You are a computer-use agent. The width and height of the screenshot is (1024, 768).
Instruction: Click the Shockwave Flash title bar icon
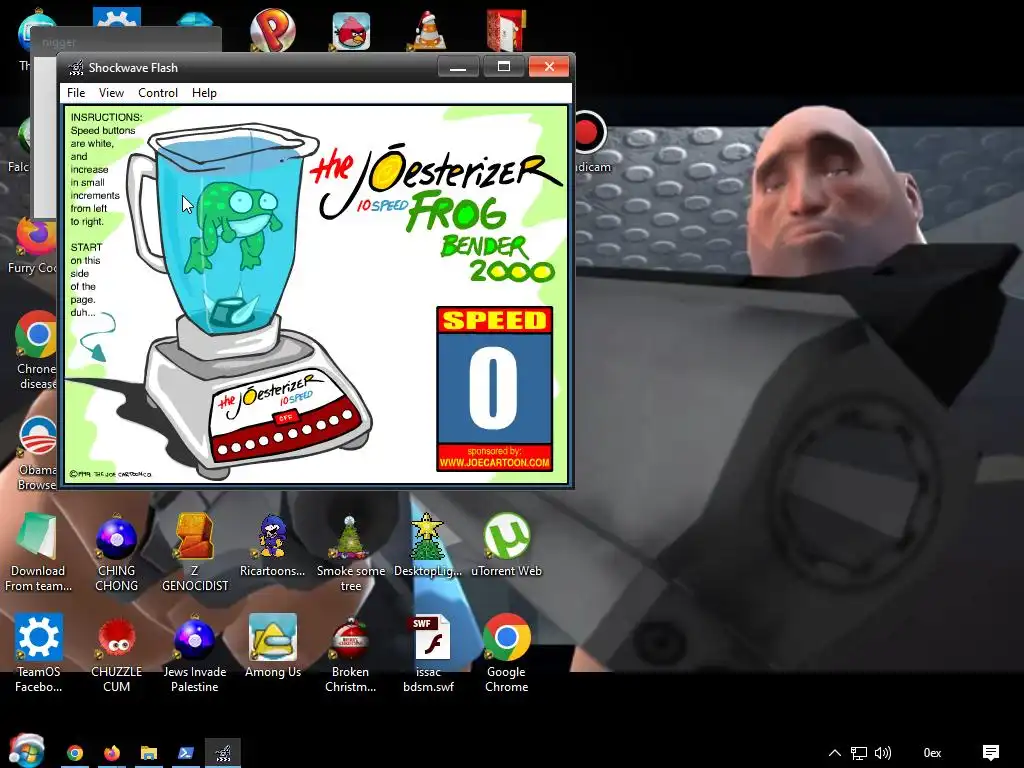point(76,67)
